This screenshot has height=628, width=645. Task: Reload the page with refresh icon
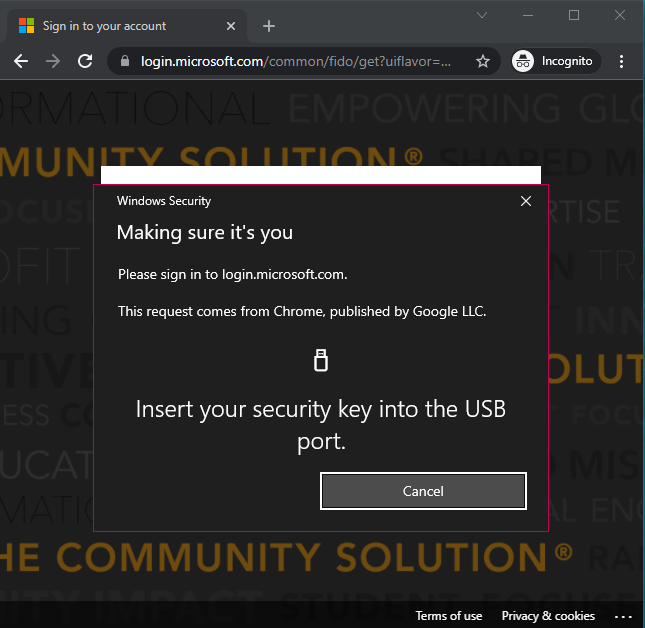[x=85, y=61]
